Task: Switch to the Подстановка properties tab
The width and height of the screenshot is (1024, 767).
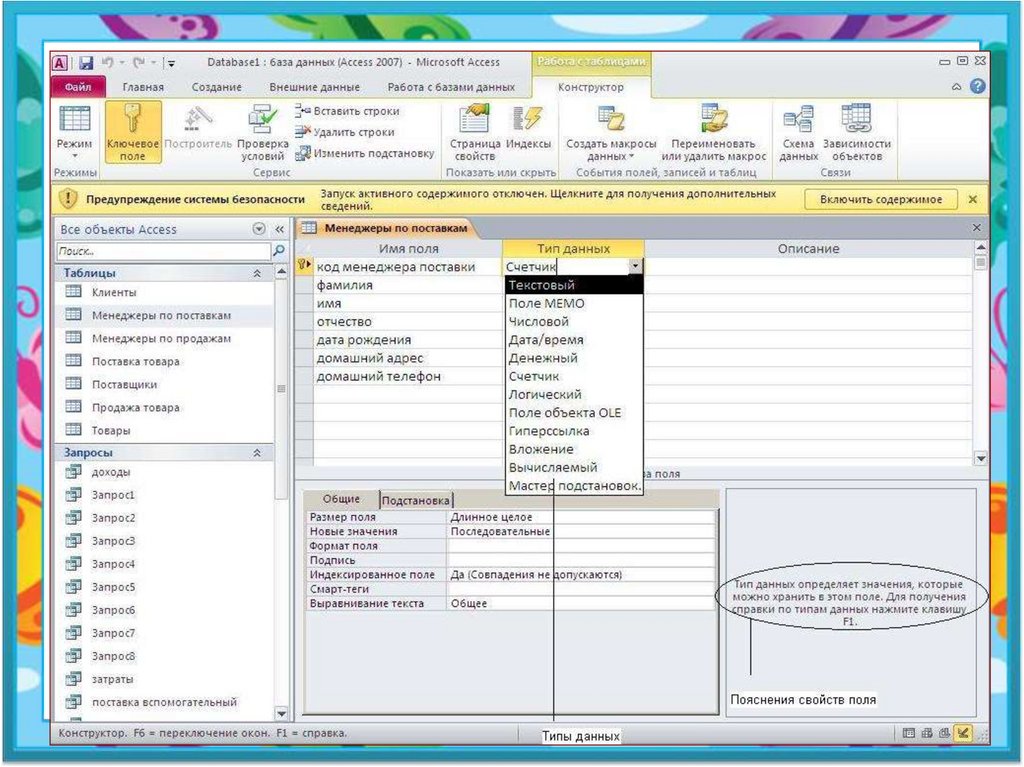Action: (415, 500)
